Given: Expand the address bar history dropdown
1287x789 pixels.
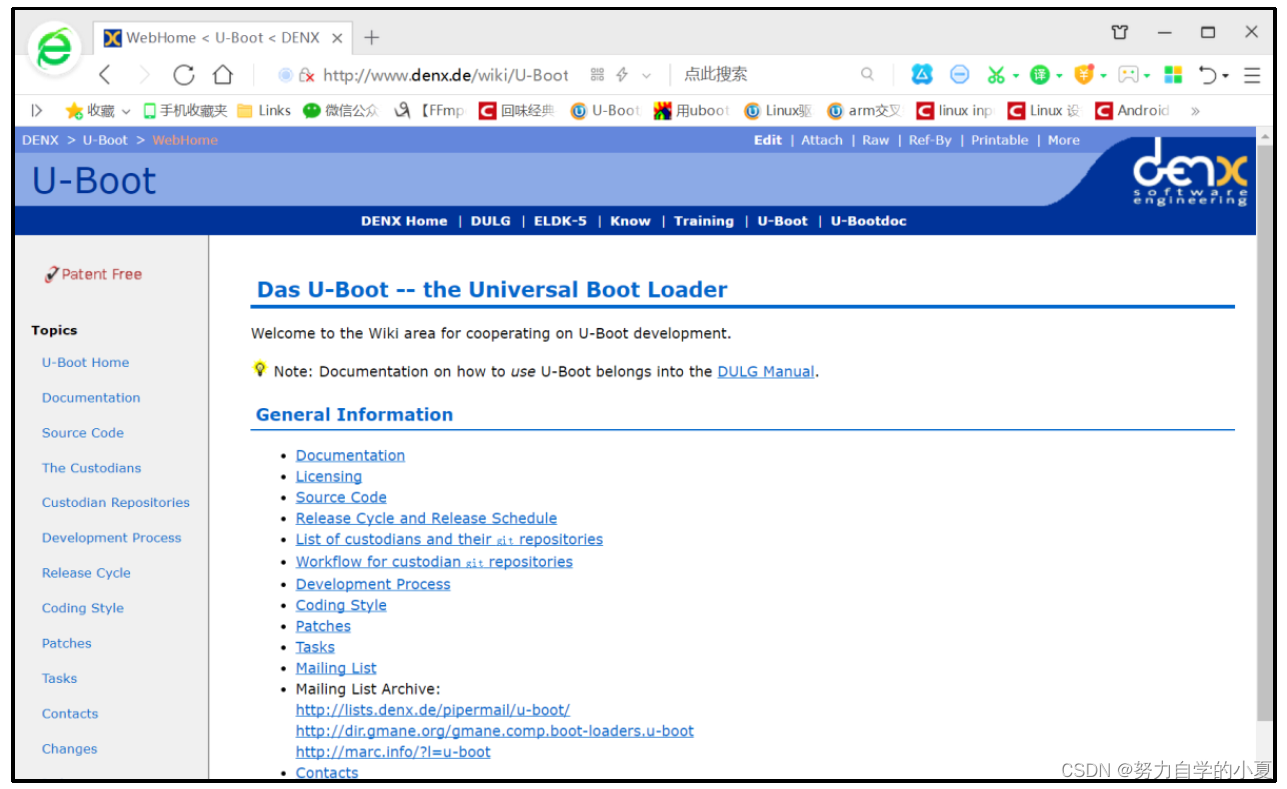Looking at the screenshot, I should click(646, 75).
